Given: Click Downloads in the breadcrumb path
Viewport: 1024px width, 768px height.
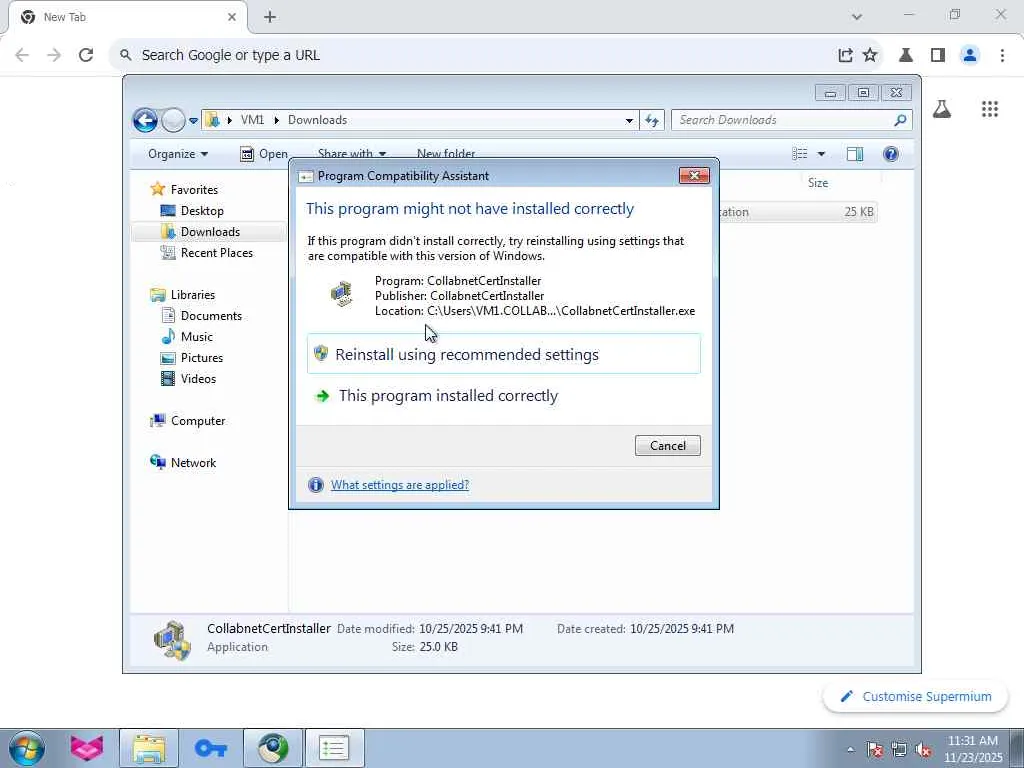Looking at the screenshot, I should [317, 120].
